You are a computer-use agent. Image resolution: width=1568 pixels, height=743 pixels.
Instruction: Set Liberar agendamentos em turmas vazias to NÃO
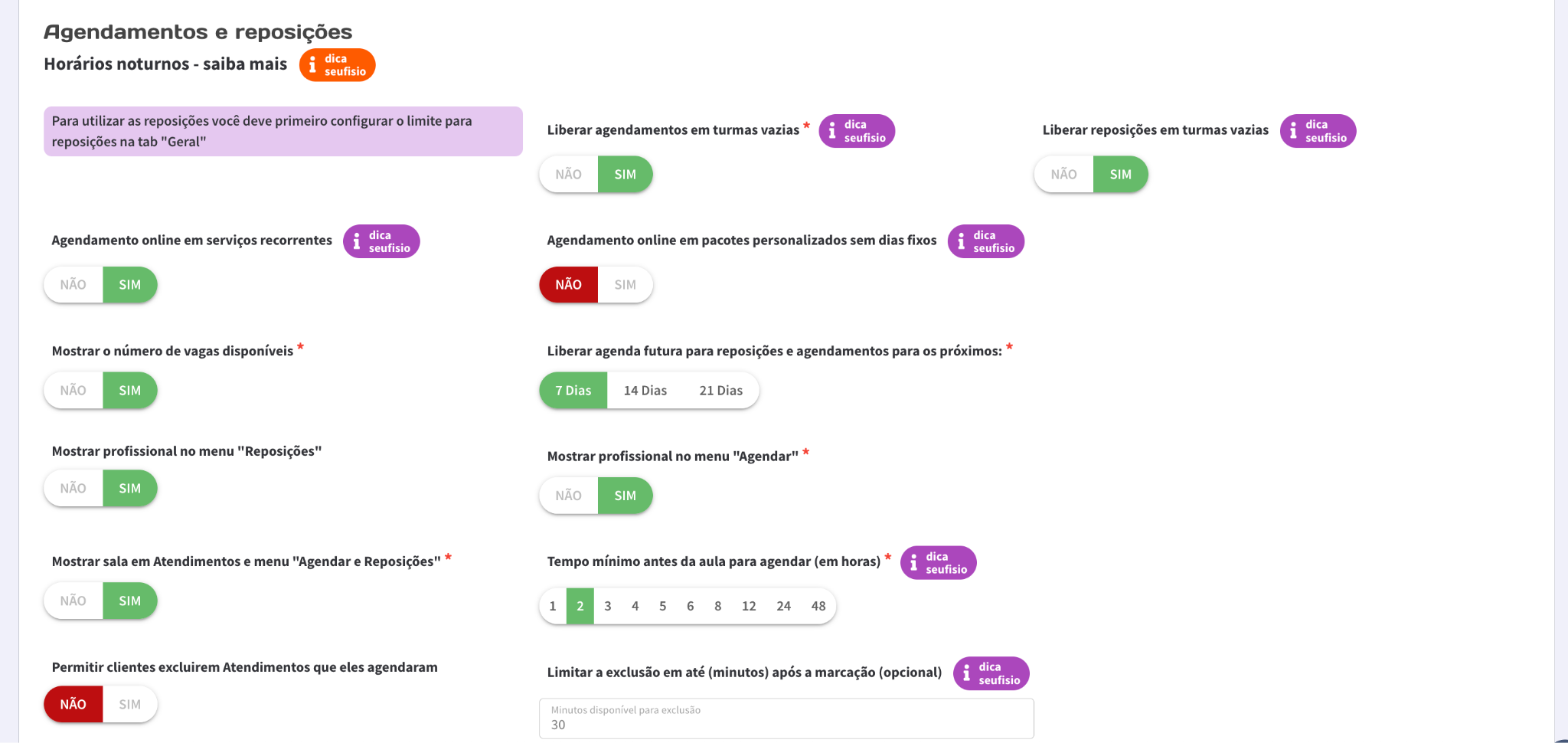coord(568,175)
